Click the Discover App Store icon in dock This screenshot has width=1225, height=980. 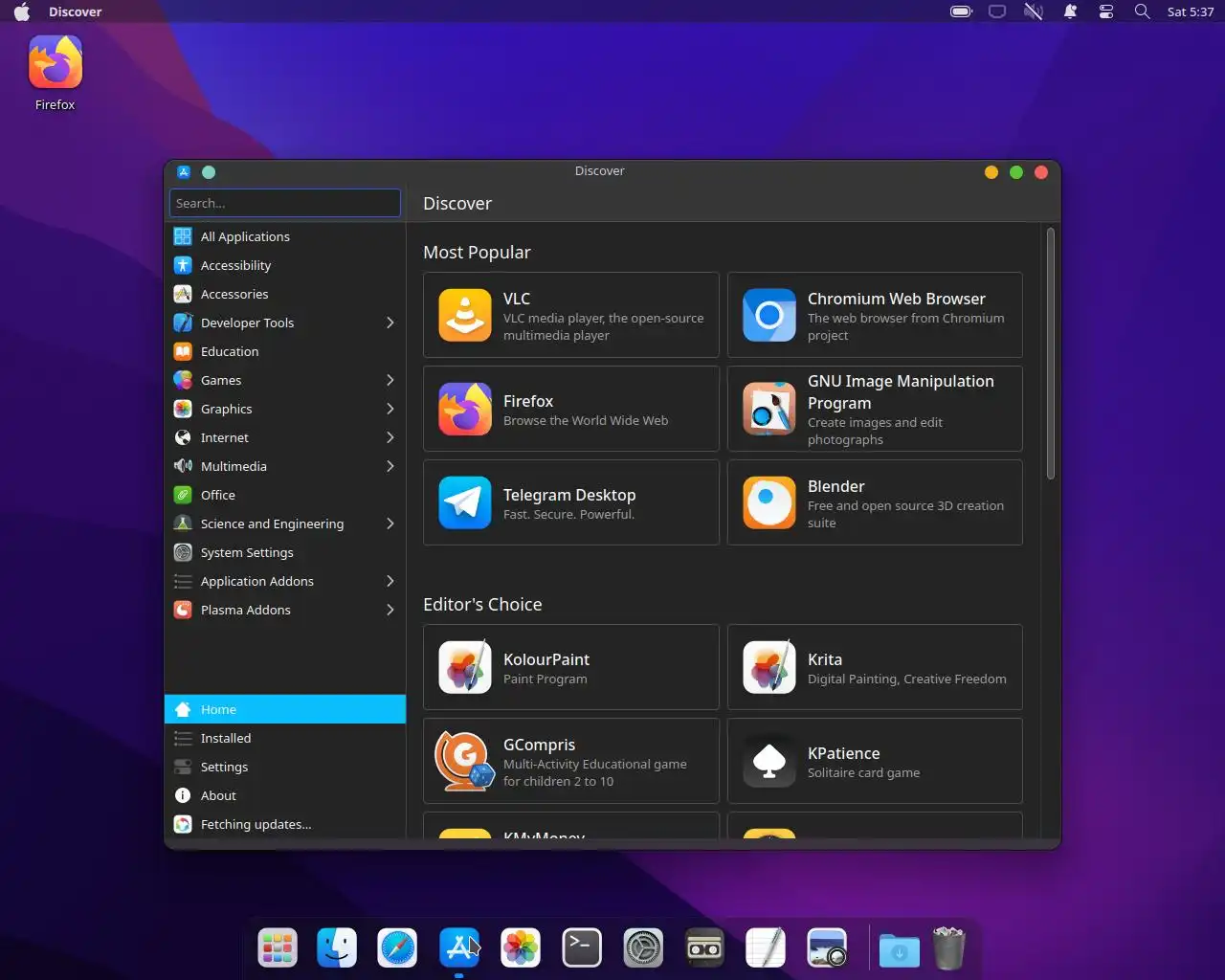point(459,948)
